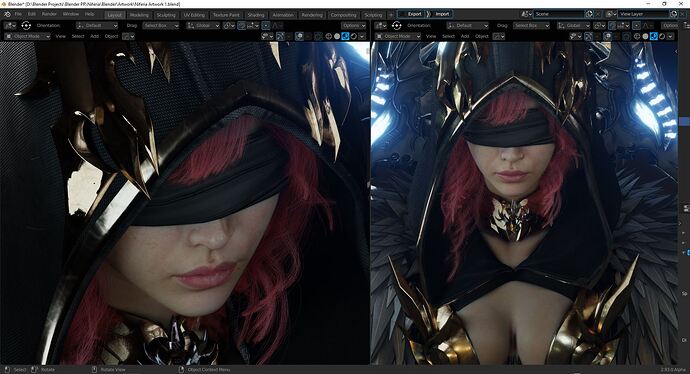Open pivot point dropdown in left viewport

[x=229, y=26]
